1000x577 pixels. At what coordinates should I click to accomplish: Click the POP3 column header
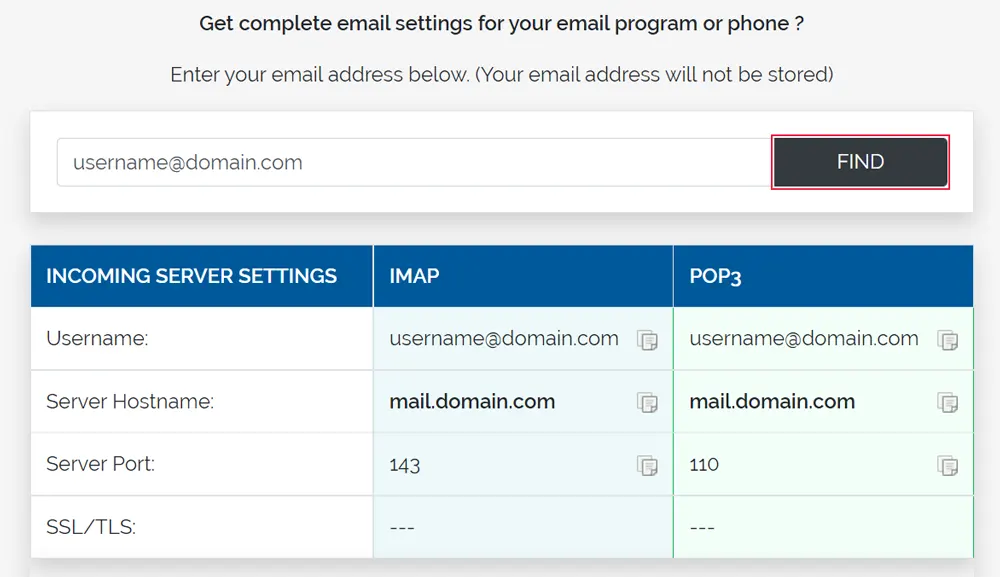click(715, 276)
